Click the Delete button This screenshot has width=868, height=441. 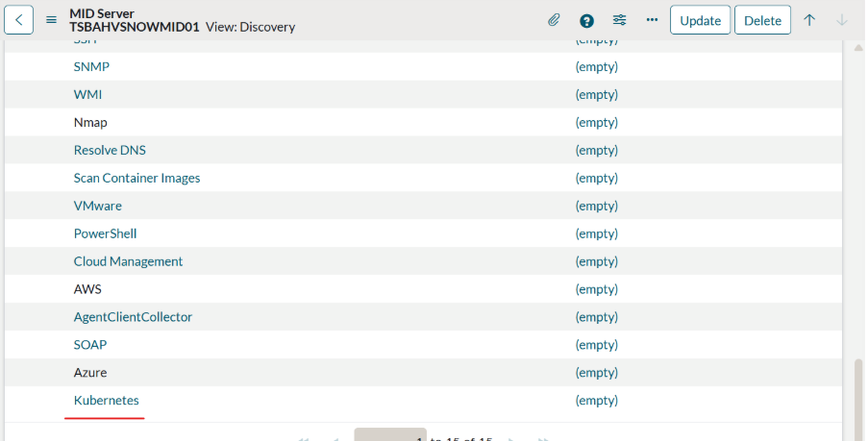pyautogui.click(x=762, y=20)
